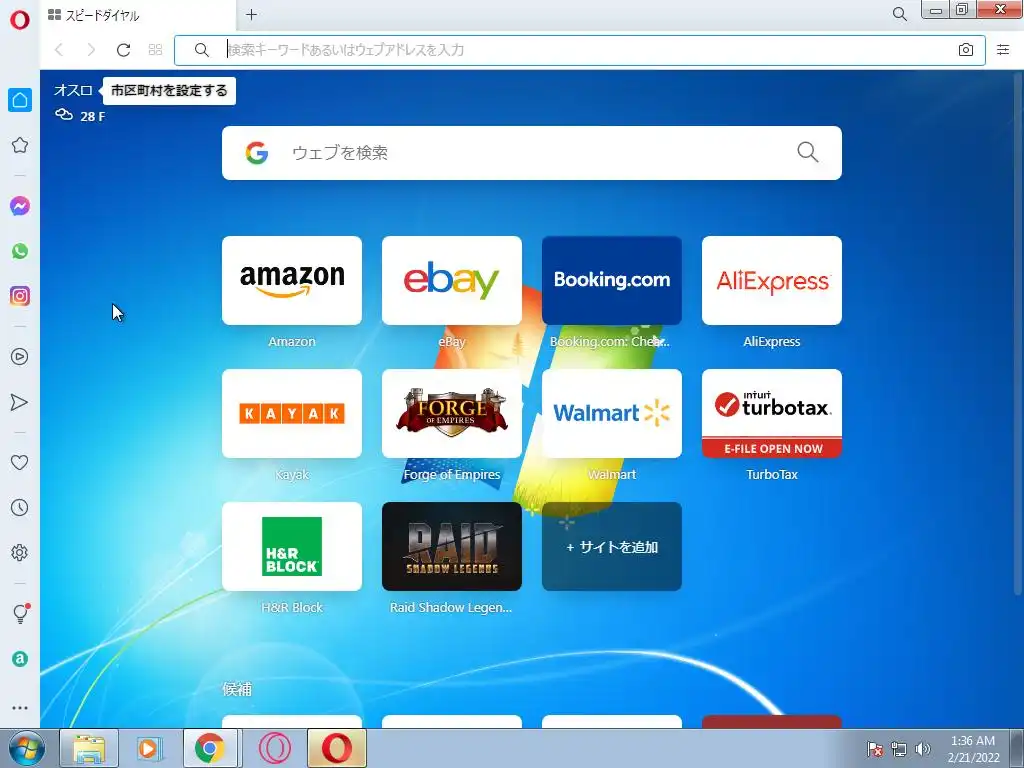Open the Kayak speed dial tile
This screenshot has width=1024, height=768.
click(x=292, y=413)
